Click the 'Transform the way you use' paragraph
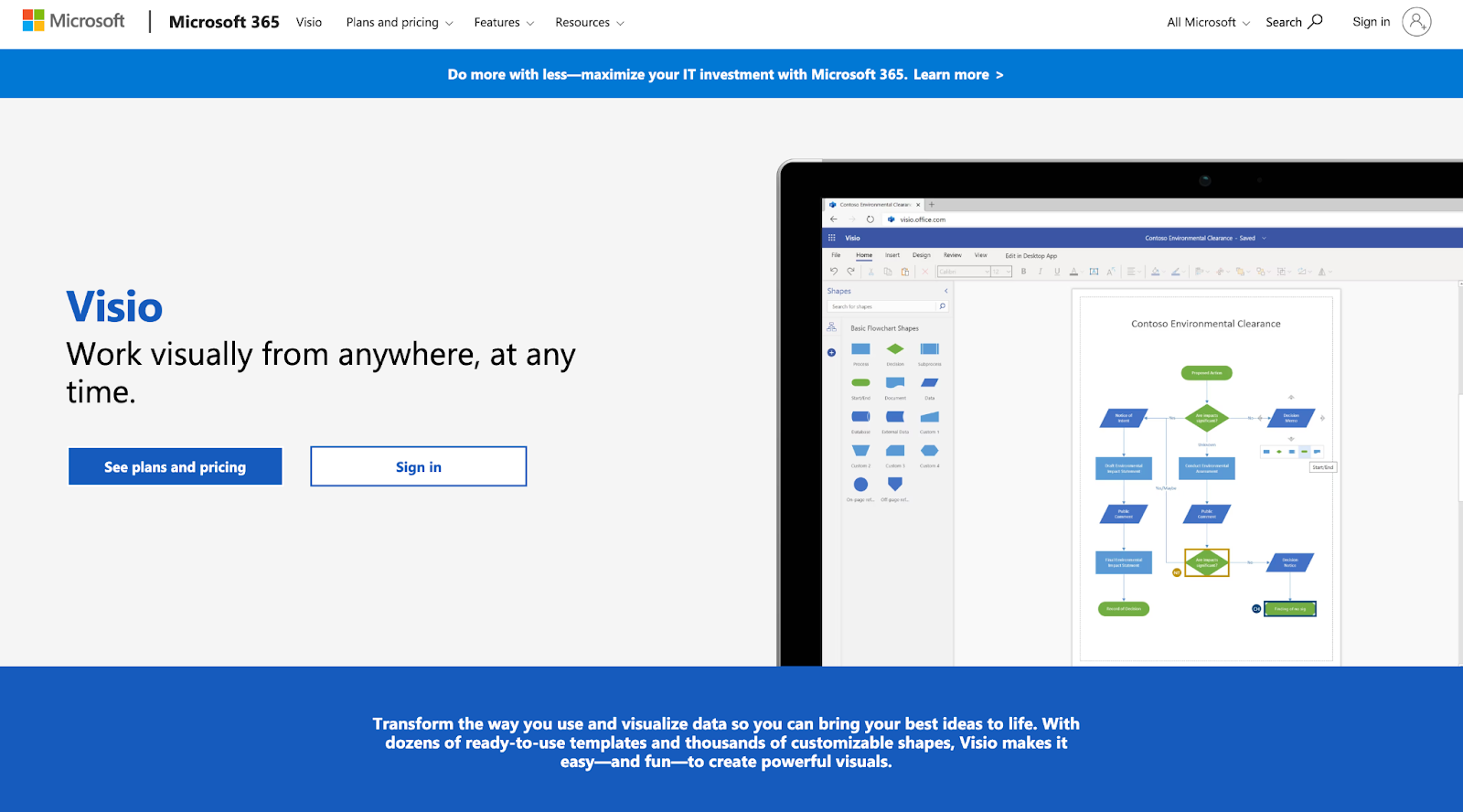1463x812 pixels. (726, 743)
